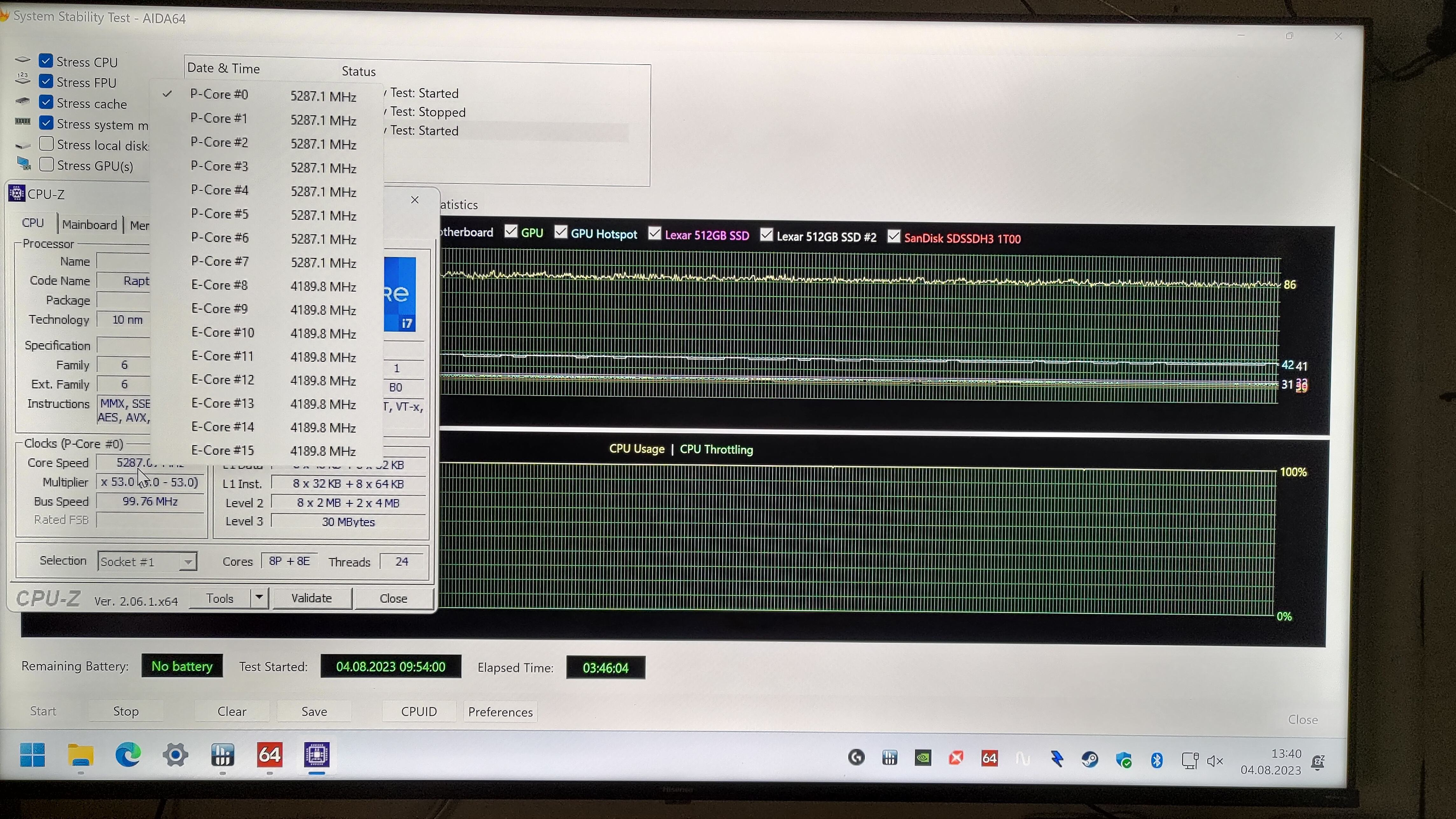Open Settings gear on the taskbar
This screenshot has height=819, width=1456.
(x=175, y=755)
